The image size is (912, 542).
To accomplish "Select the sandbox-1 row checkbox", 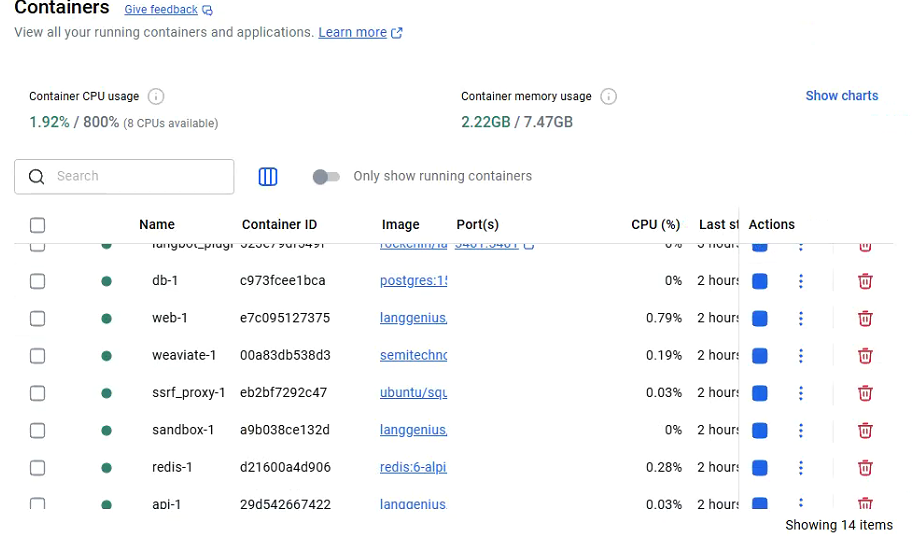I will (37, 430).
